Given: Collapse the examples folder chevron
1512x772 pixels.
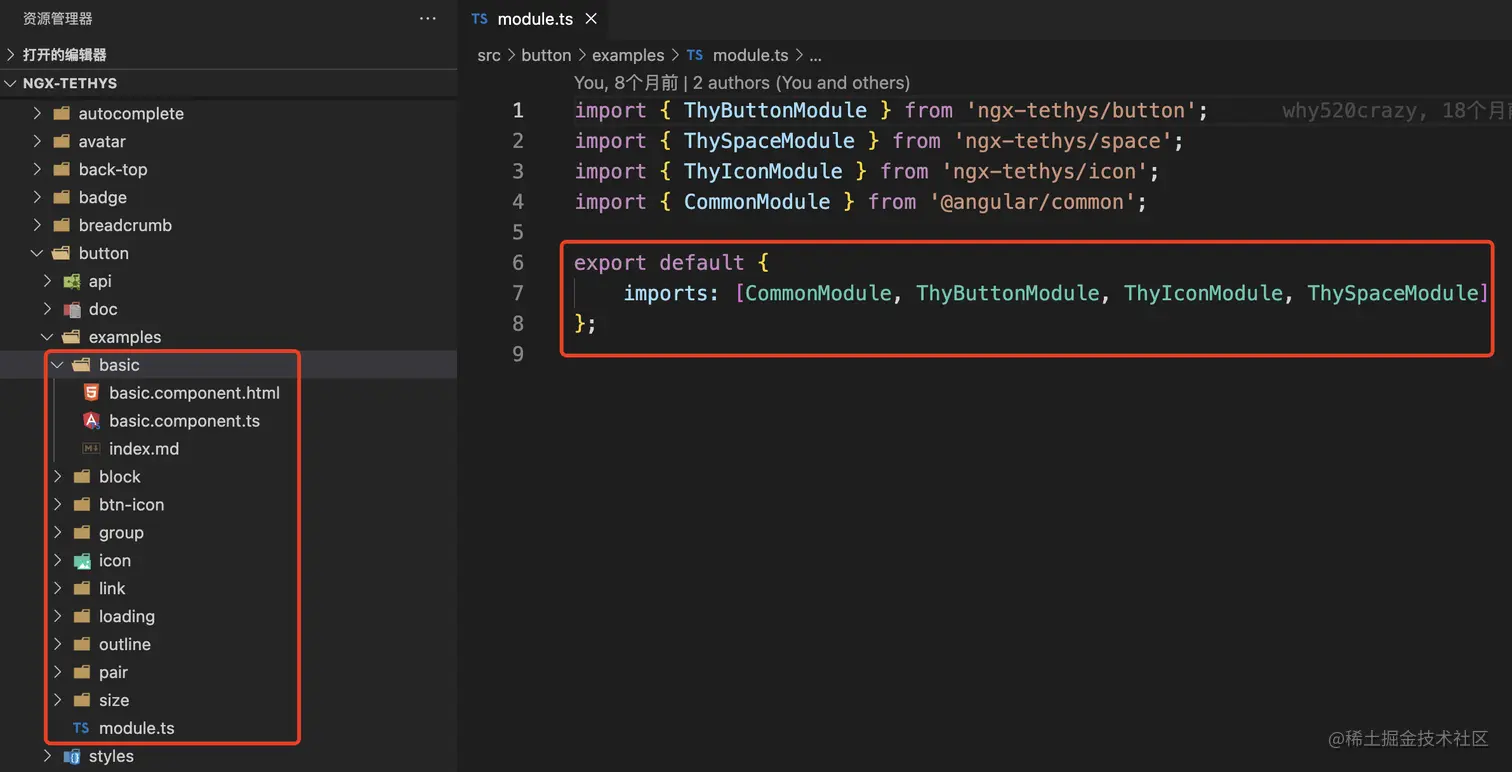Looking at the screenshot, I should [x=47, y=337].
